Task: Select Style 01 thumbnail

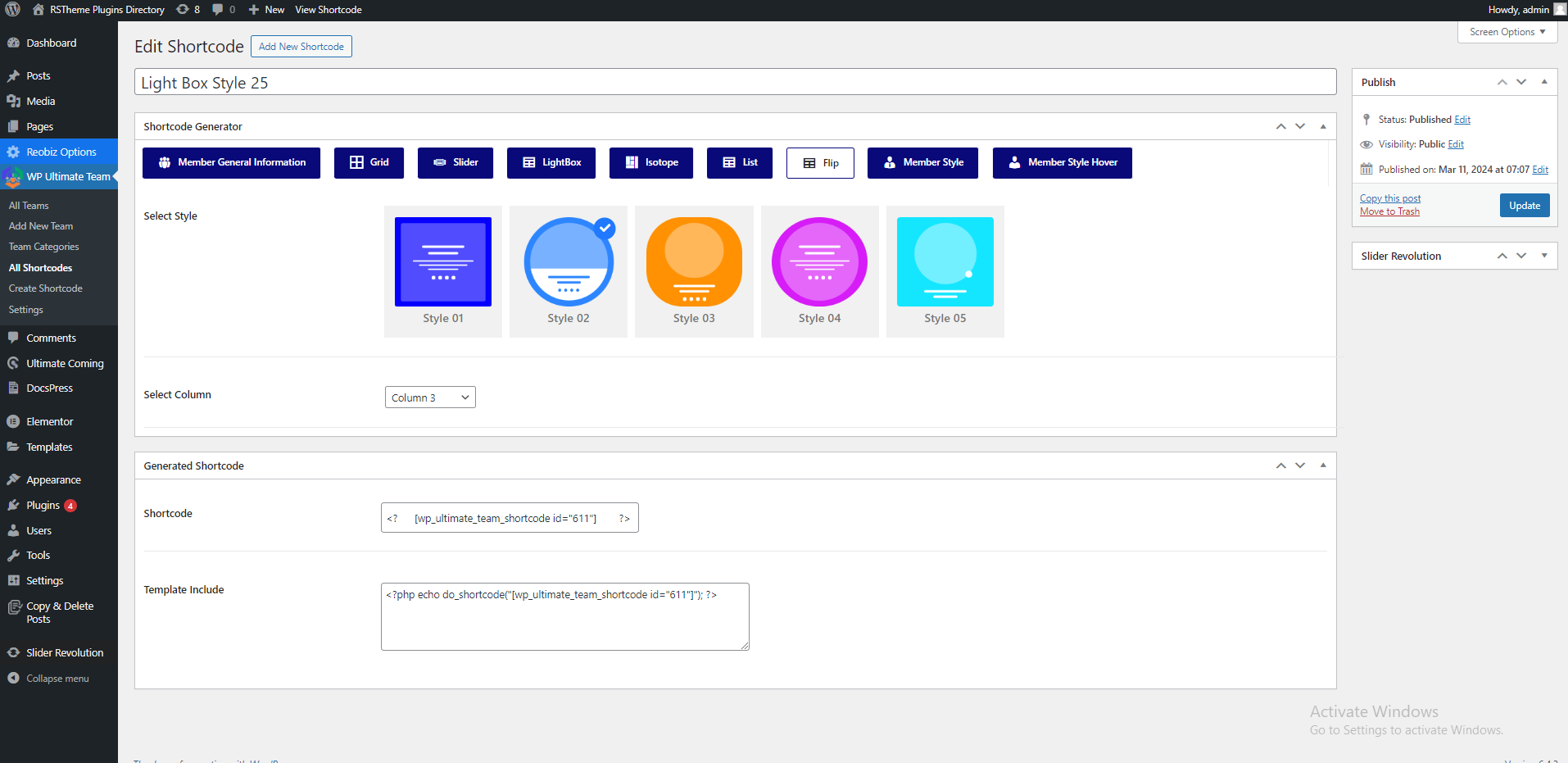Action: (443, 261)
